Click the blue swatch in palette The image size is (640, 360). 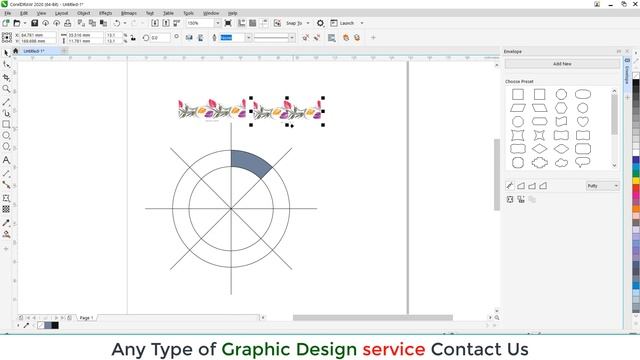click(636, 160)
